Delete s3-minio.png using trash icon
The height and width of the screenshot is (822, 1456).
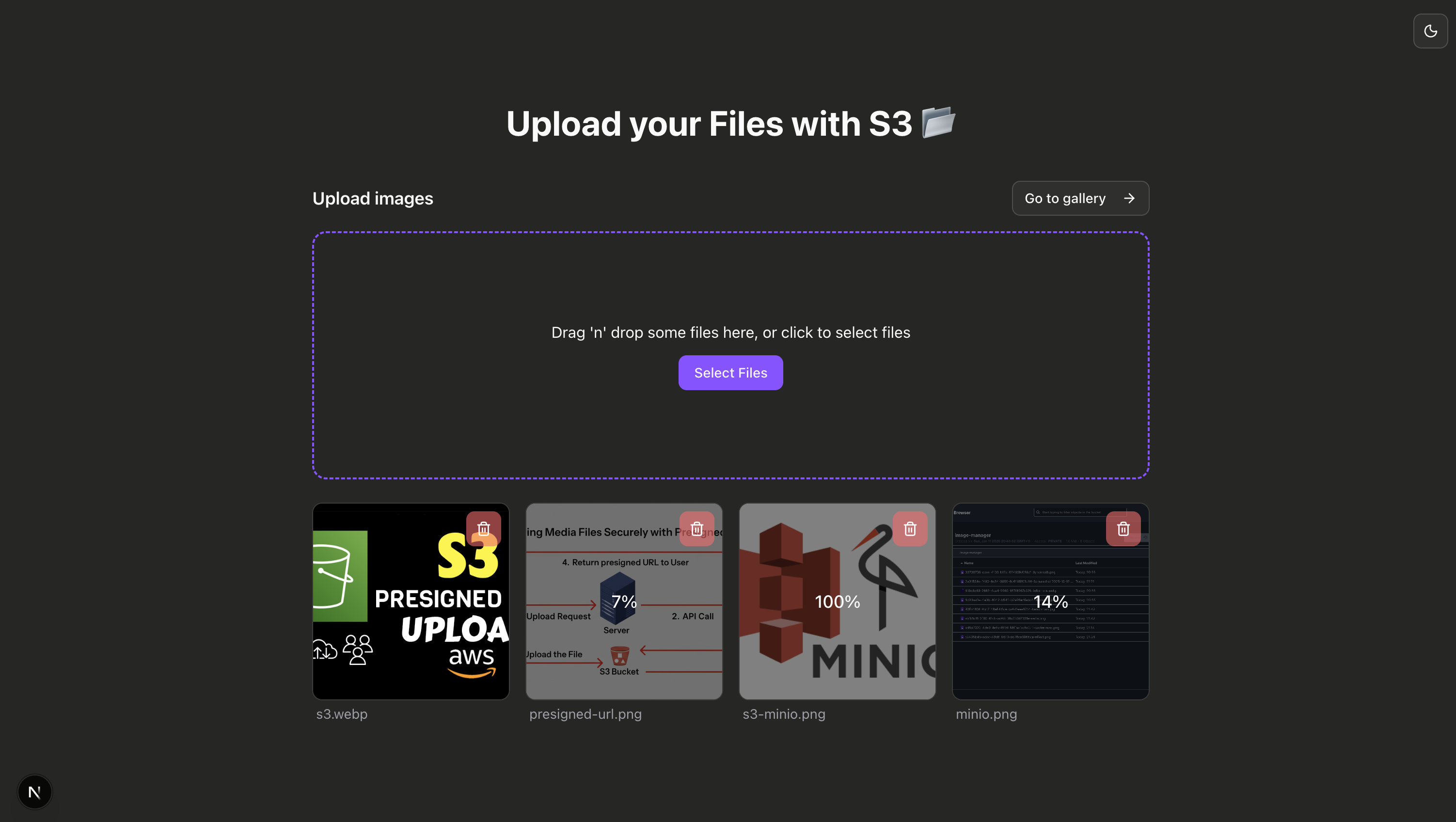pyautogui.click(x=910, y=529)
